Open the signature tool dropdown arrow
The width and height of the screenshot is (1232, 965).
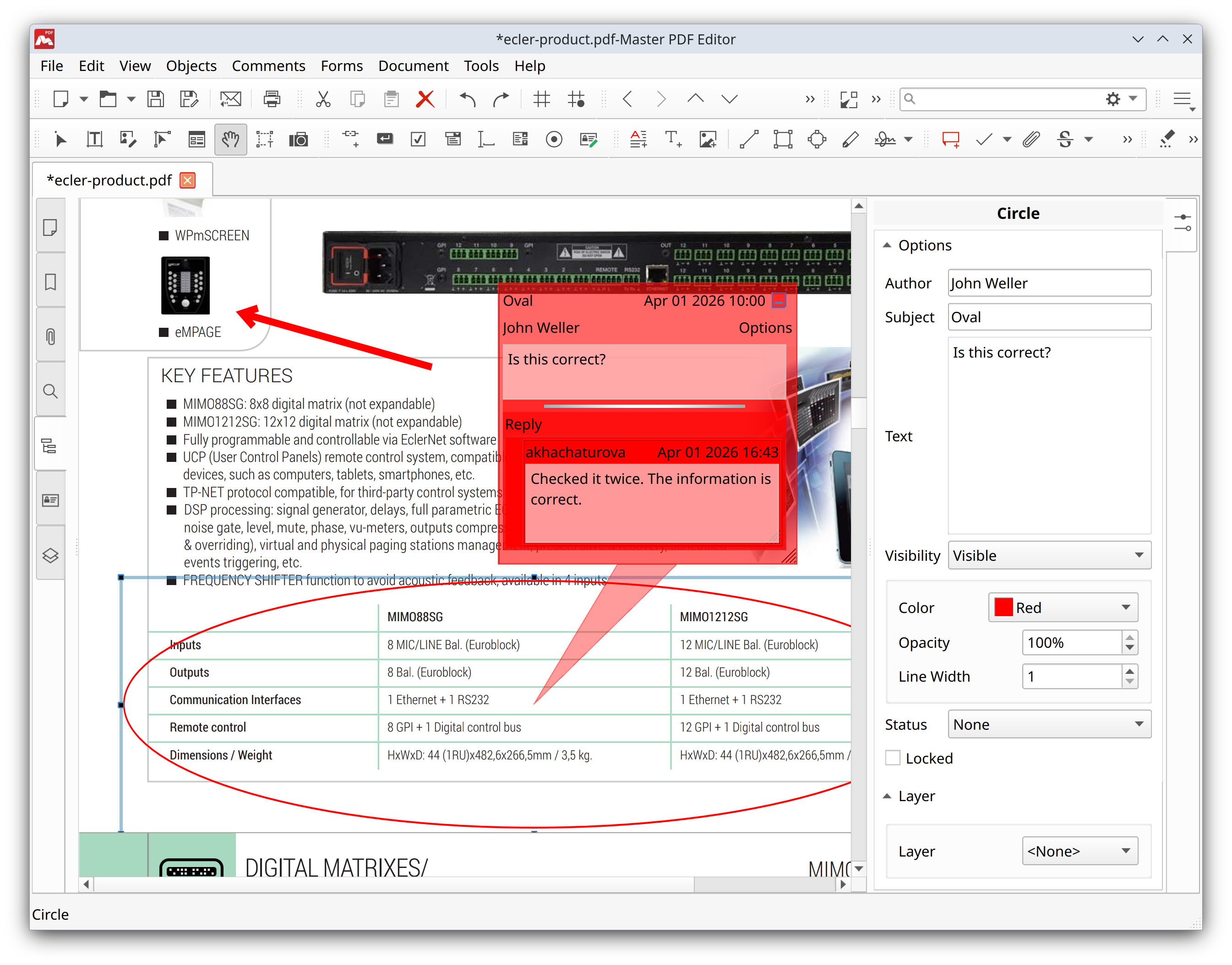tap(908, 140)
